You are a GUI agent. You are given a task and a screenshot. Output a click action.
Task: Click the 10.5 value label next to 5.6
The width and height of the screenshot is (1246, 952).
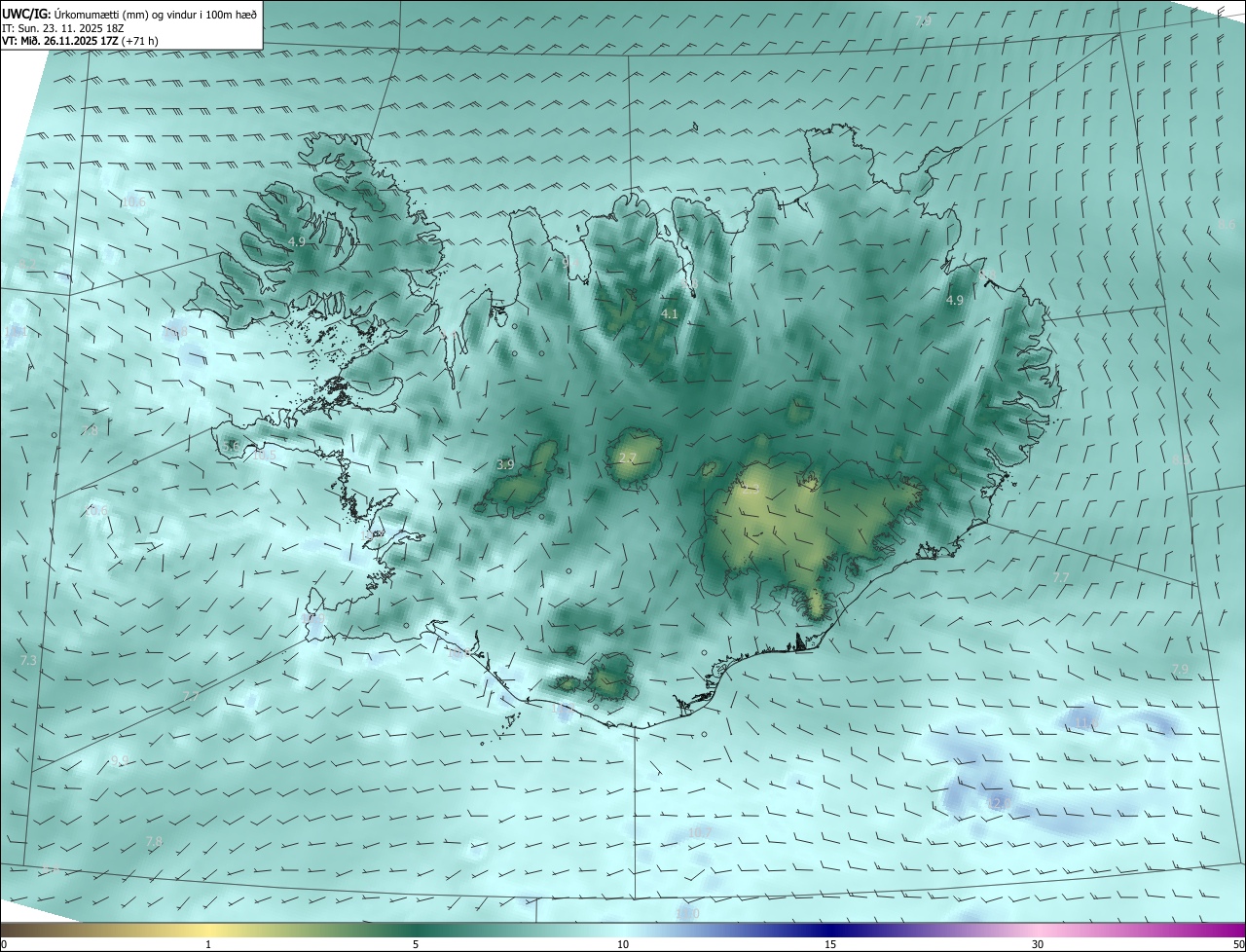(x=265, y=455)
